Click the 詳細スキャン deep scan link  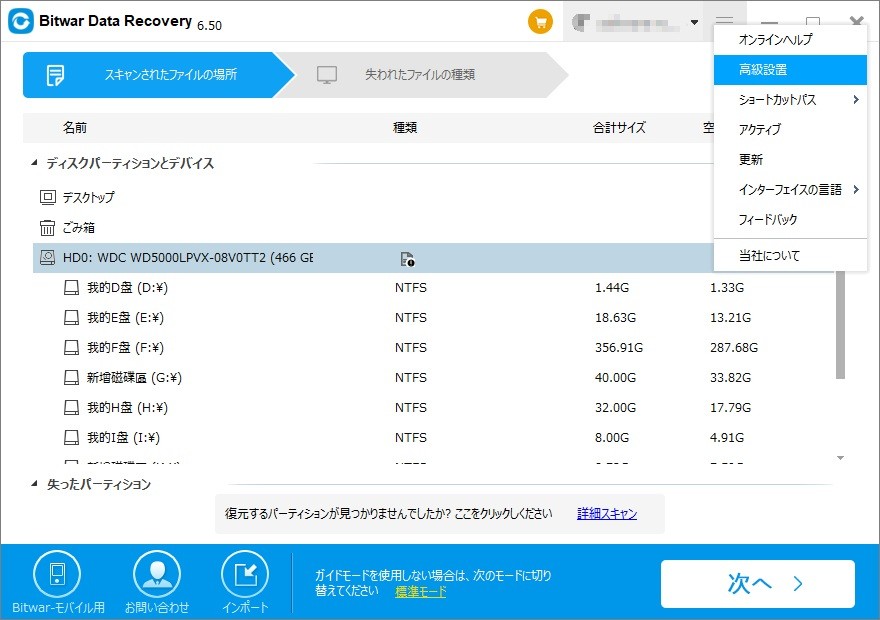(606, 514)
